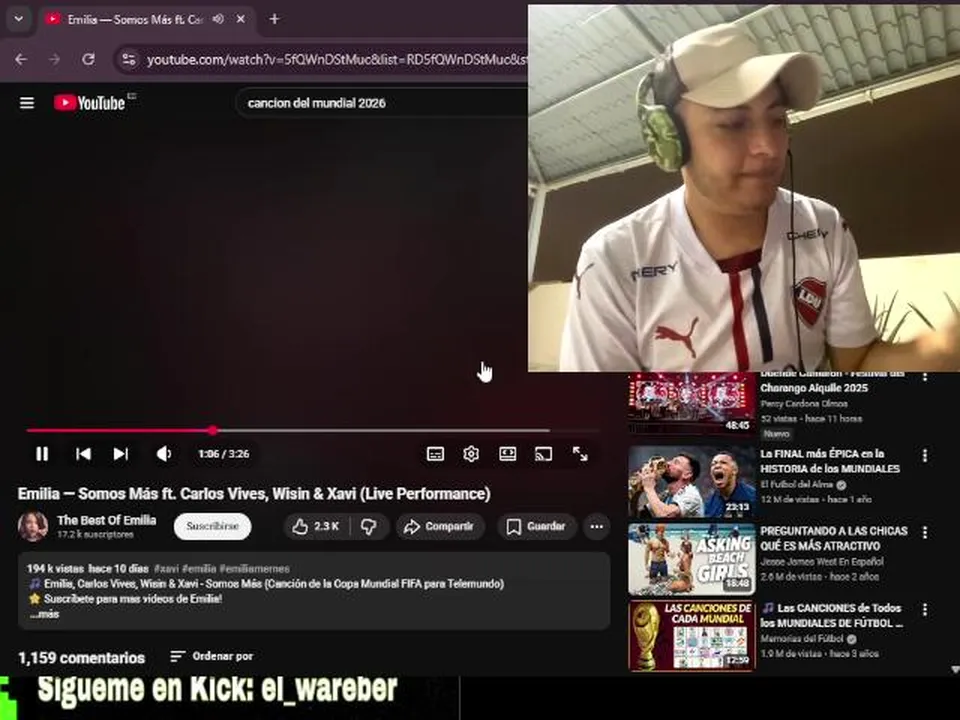
Task: Visit the El Fútbol del Alma channel
Action: point(797,485)
